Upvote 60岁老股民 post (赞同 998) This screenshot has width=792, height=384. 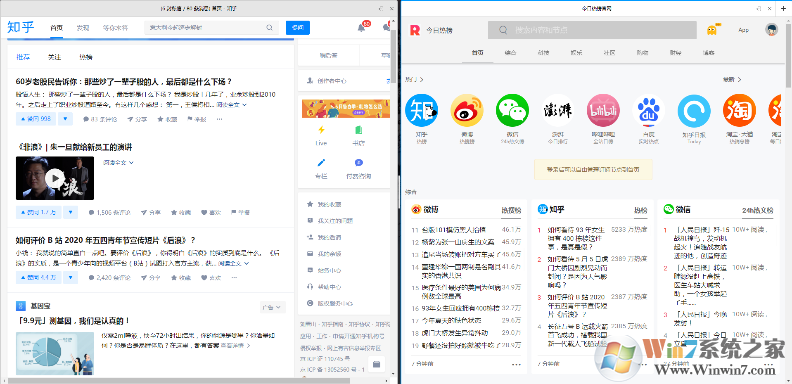(36, 119)
